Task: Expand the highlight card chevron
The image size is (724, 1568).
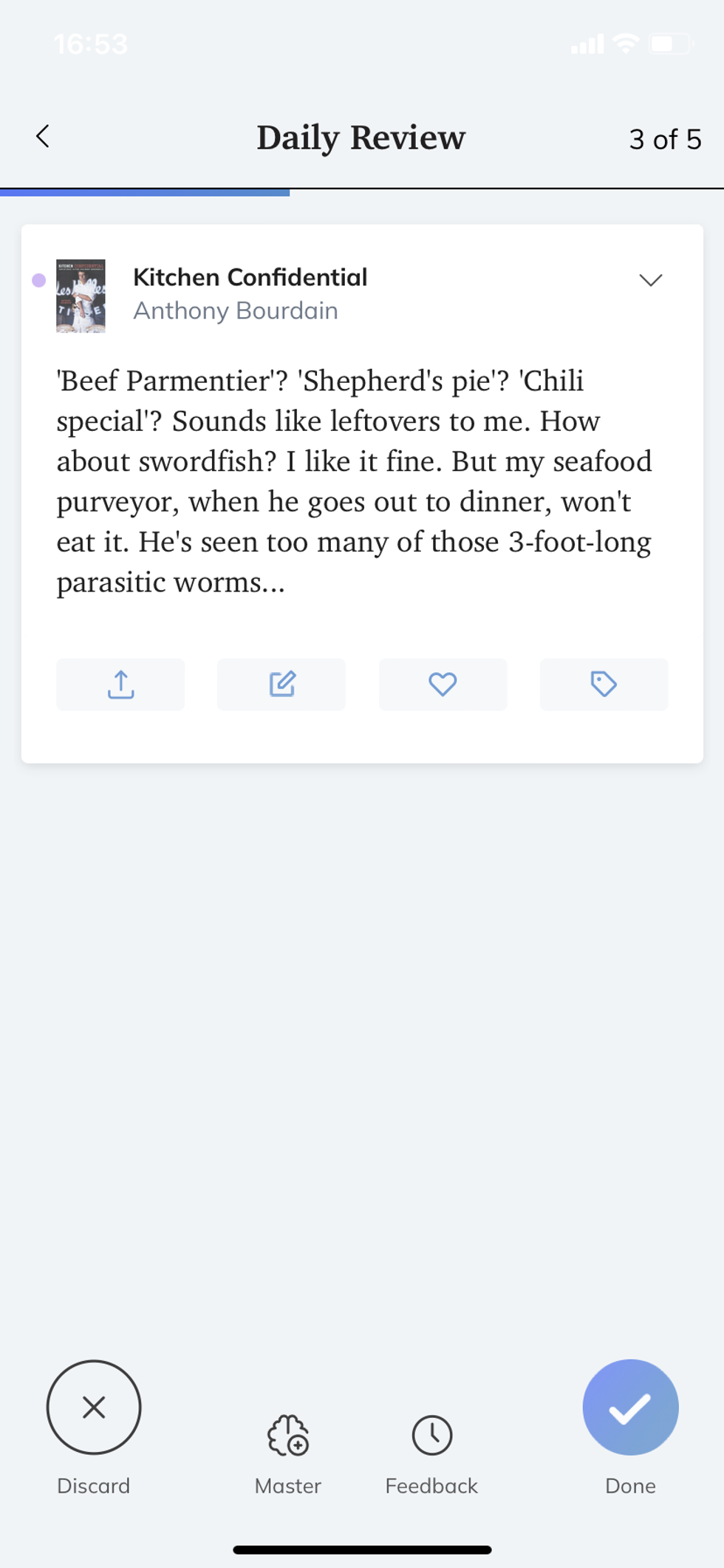Action: pos(650,280)
